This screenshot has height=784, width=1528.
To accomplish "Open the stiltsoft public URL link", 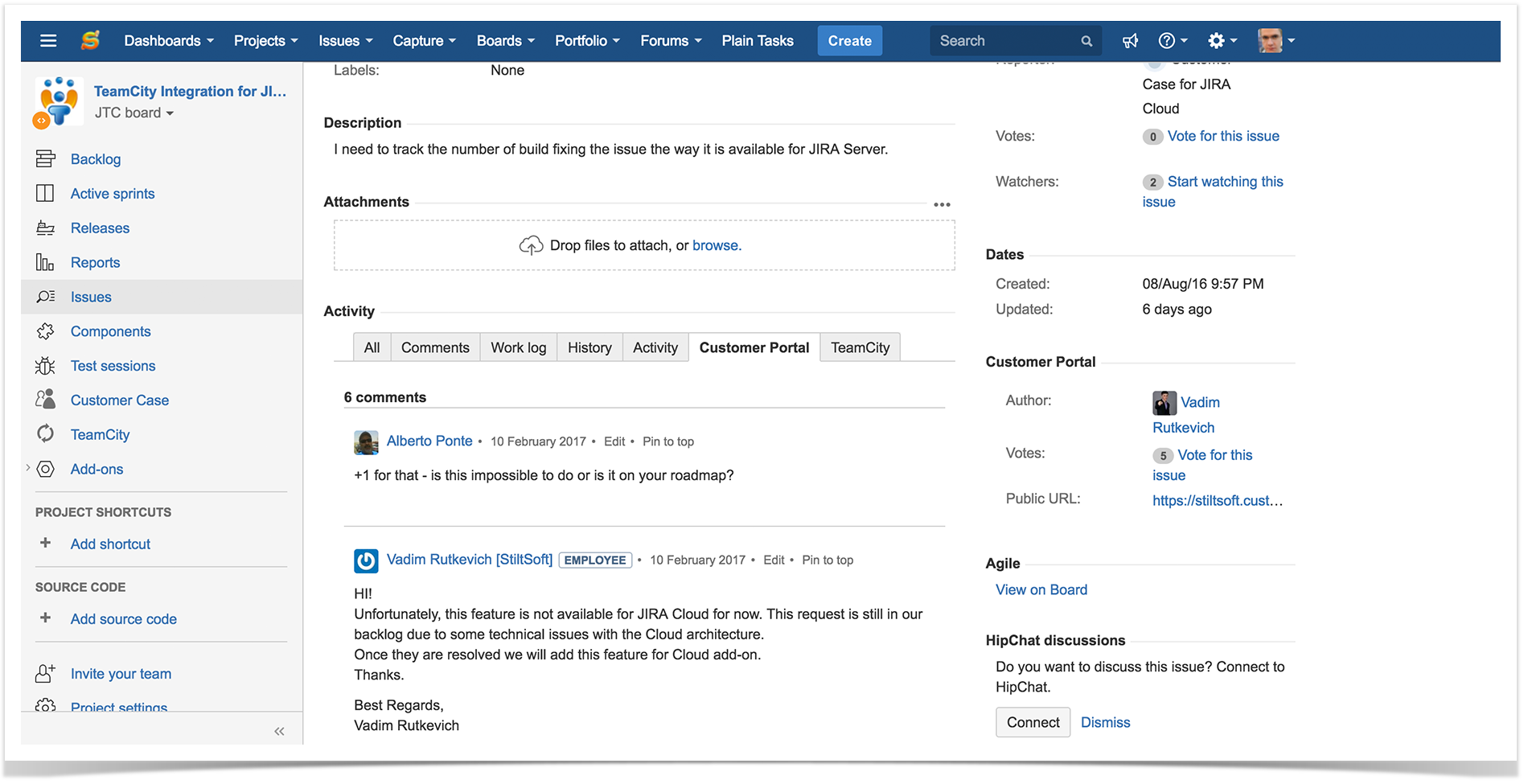I will pos(1218,500).
